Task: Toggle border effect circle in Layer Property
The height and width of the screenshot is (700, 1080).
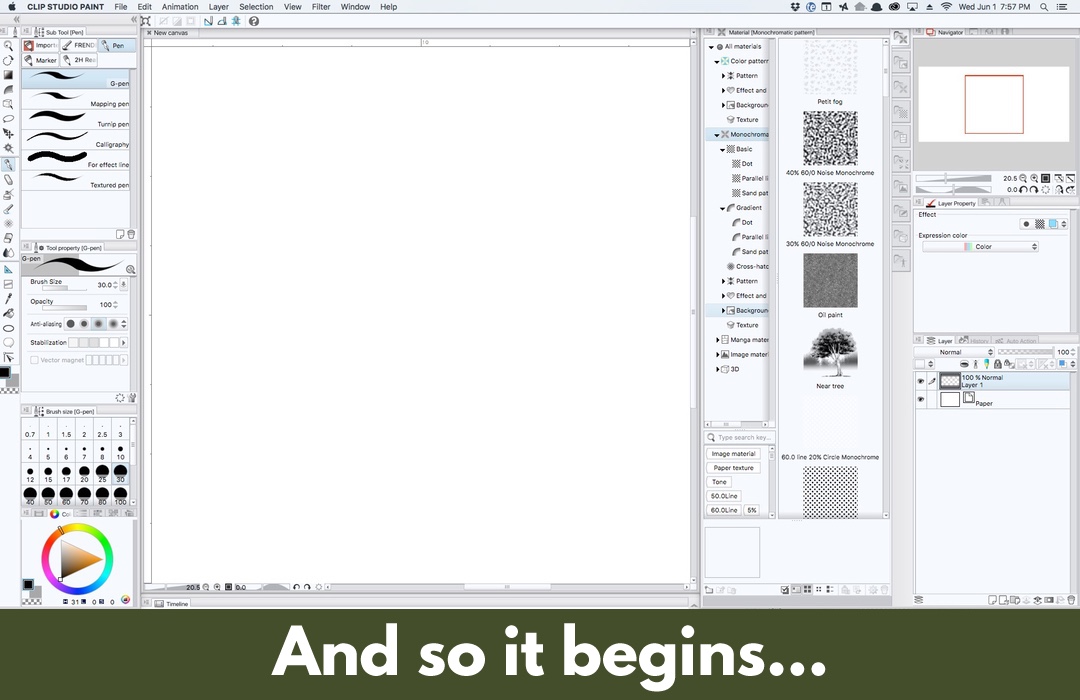Action: point(1026,224)
